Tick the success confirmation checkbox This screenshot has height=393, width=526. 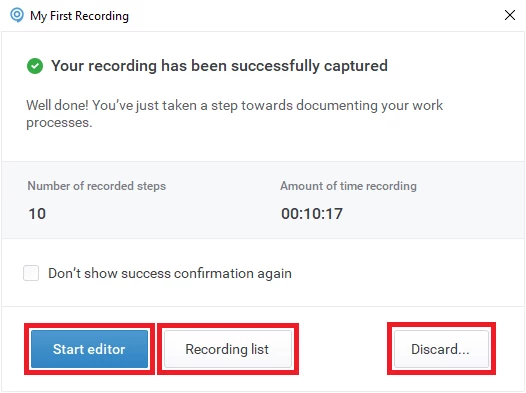(x=31, y=273)
